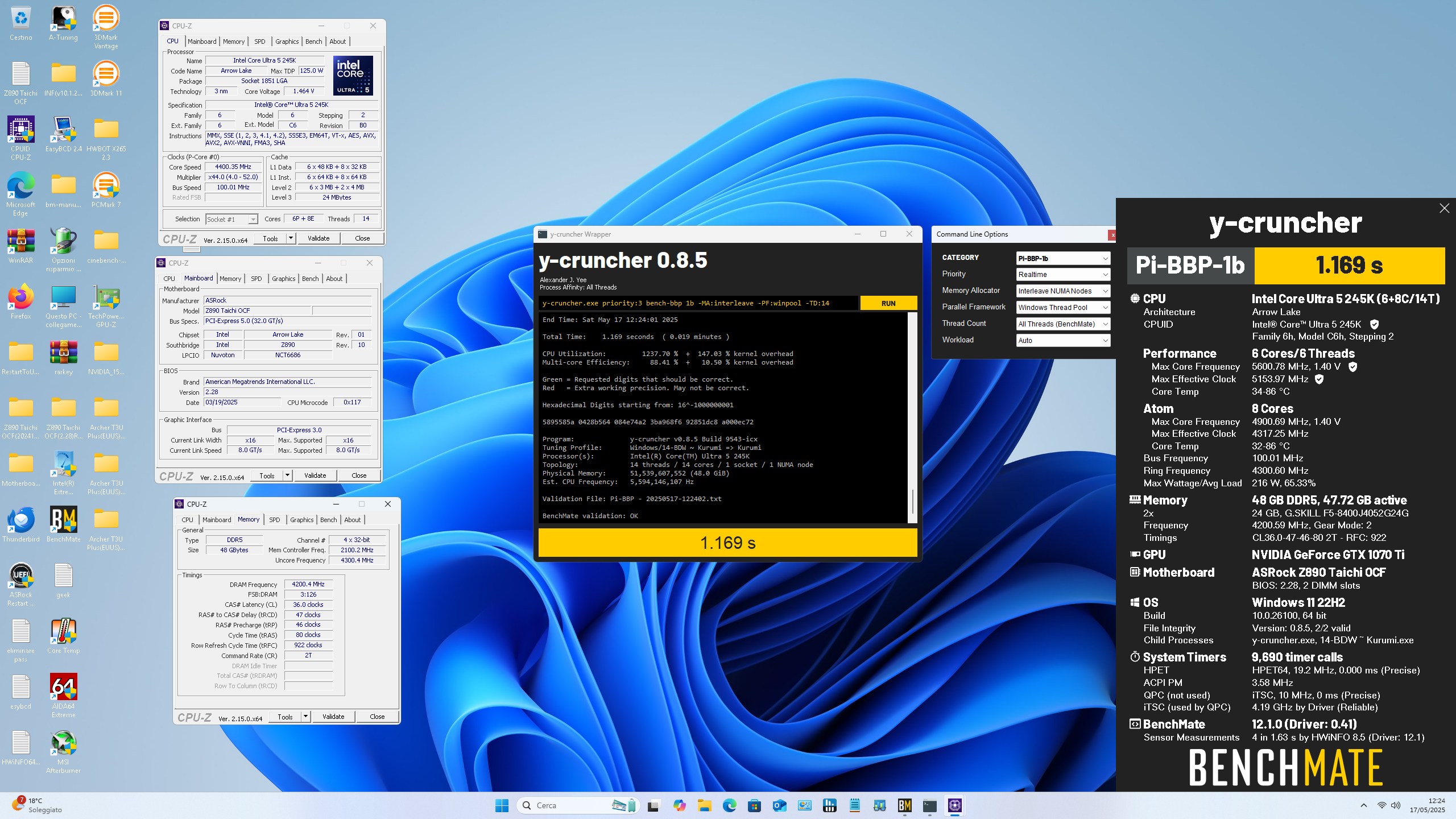Select Graphics tab in CPU-Z Mainboard window
This screenshot has height=819, width=1456.
[283, 279]
